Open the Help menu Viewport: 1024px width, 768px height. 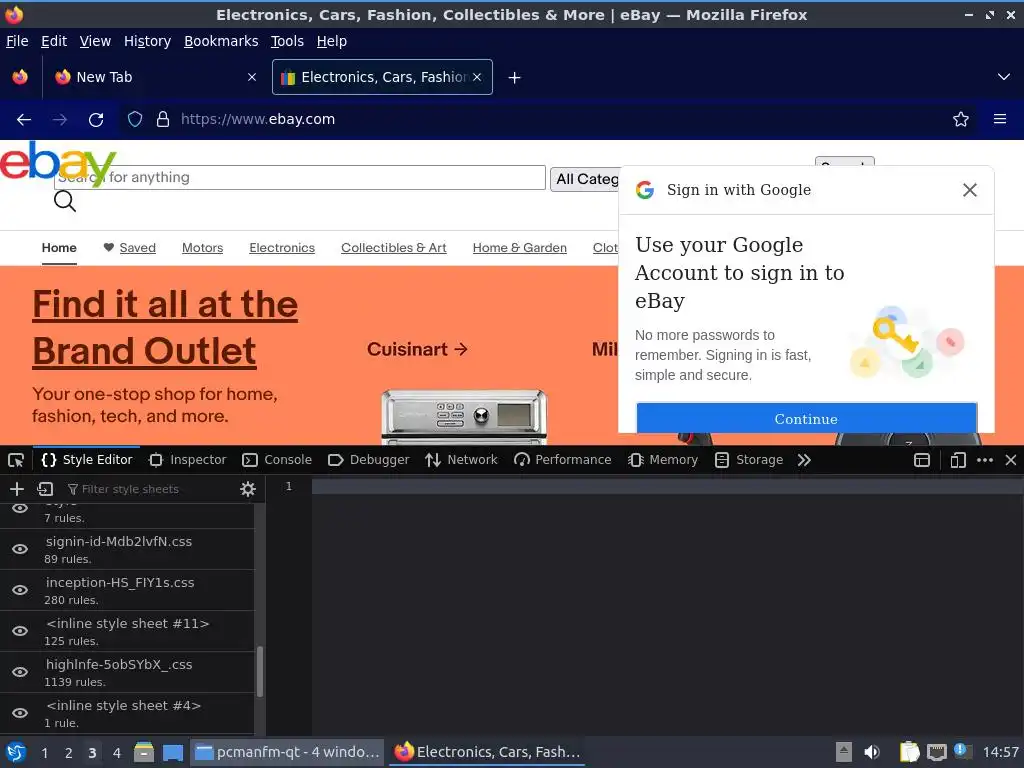332,41
